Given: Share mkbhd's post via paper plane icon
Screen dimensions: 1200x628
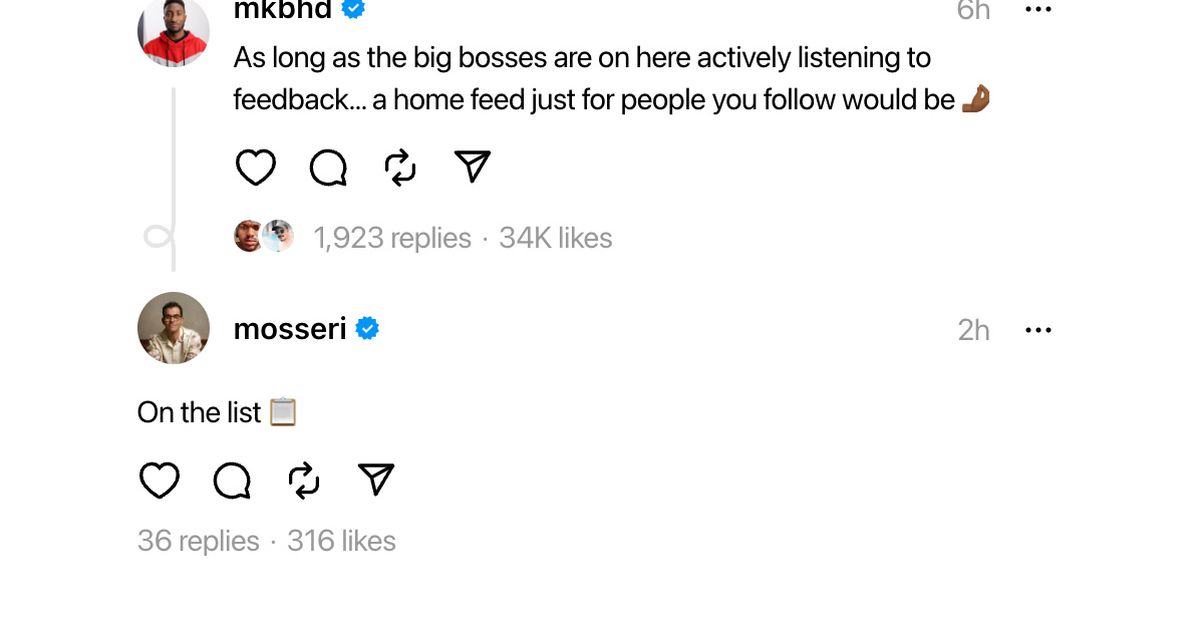Looking at the screenshot, I should point(472,167).
